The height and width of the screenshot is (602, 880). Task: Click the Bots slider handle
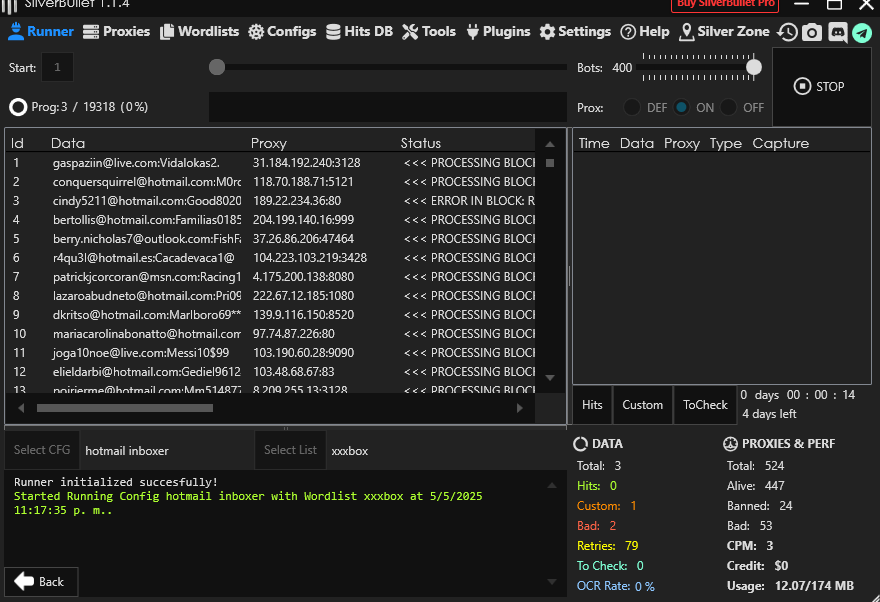(x=754, y=67)
